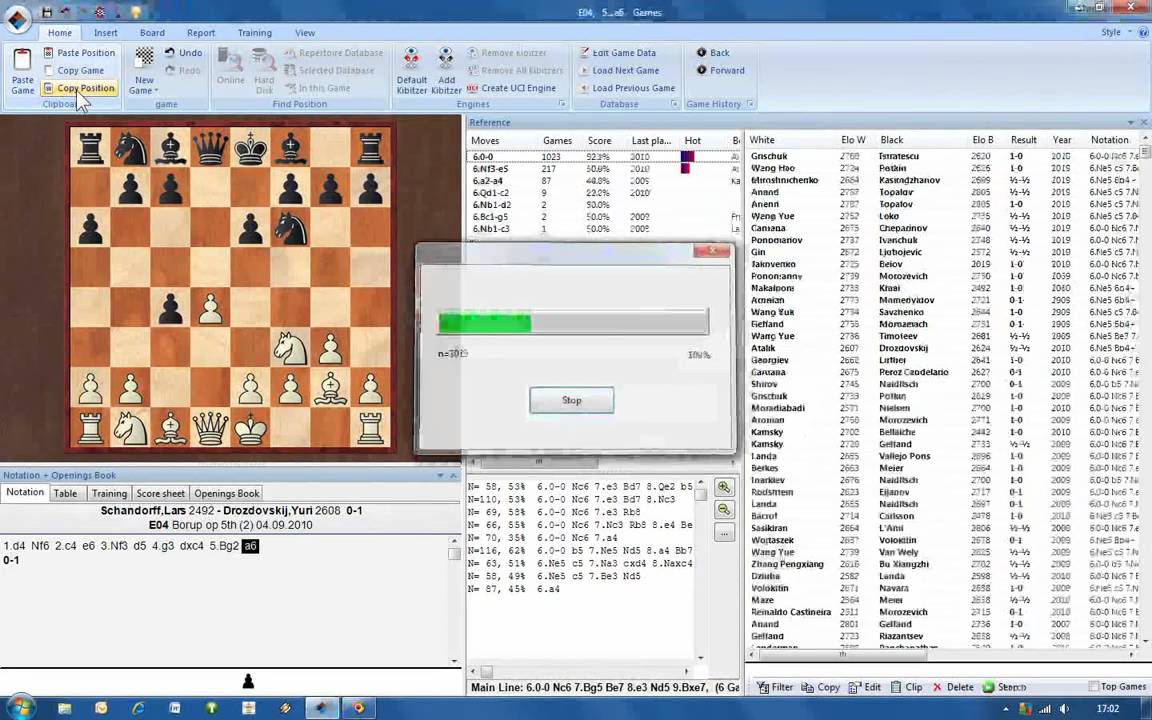Open the Style dropdown
1152x720 pixels.
coord(1115,32)
